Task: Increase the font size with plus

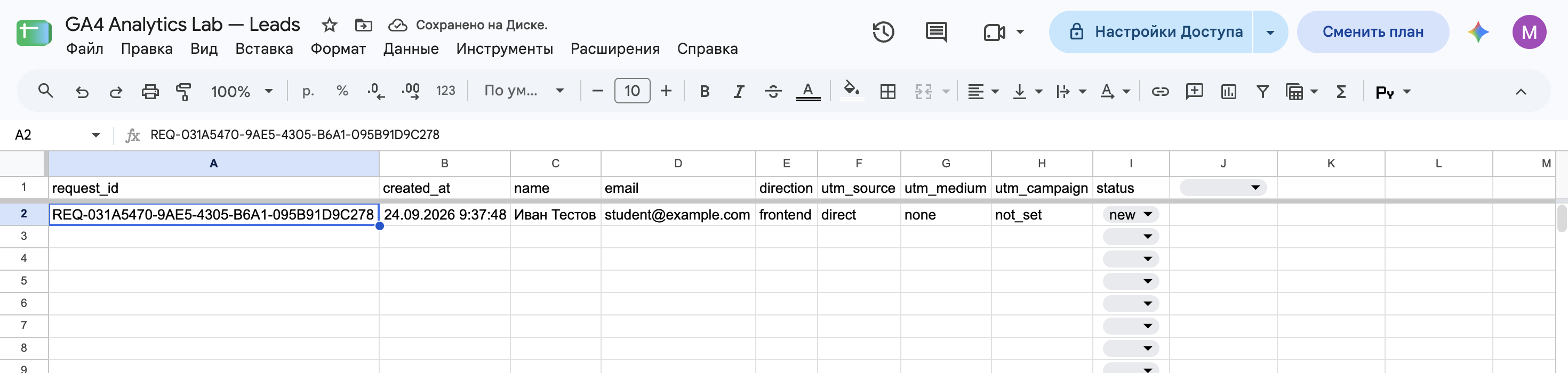Action: (666, 91)
